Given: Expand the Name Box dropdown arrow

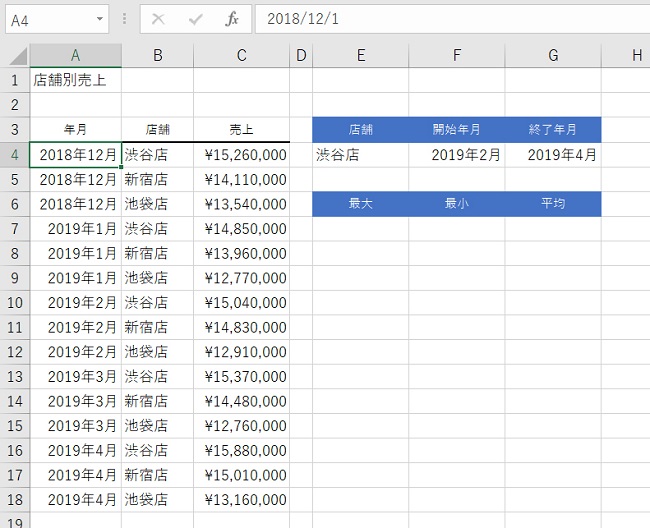Looking at the screenshot, I should (x=100, y=19).
